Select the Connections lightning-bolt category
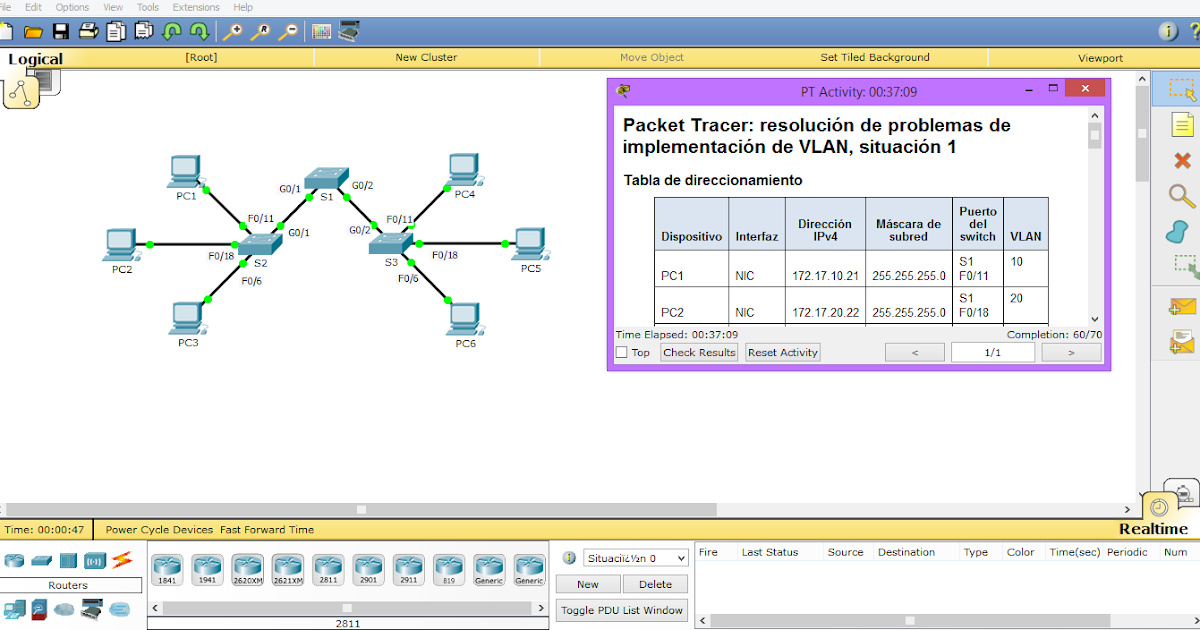 pos(121,561)
